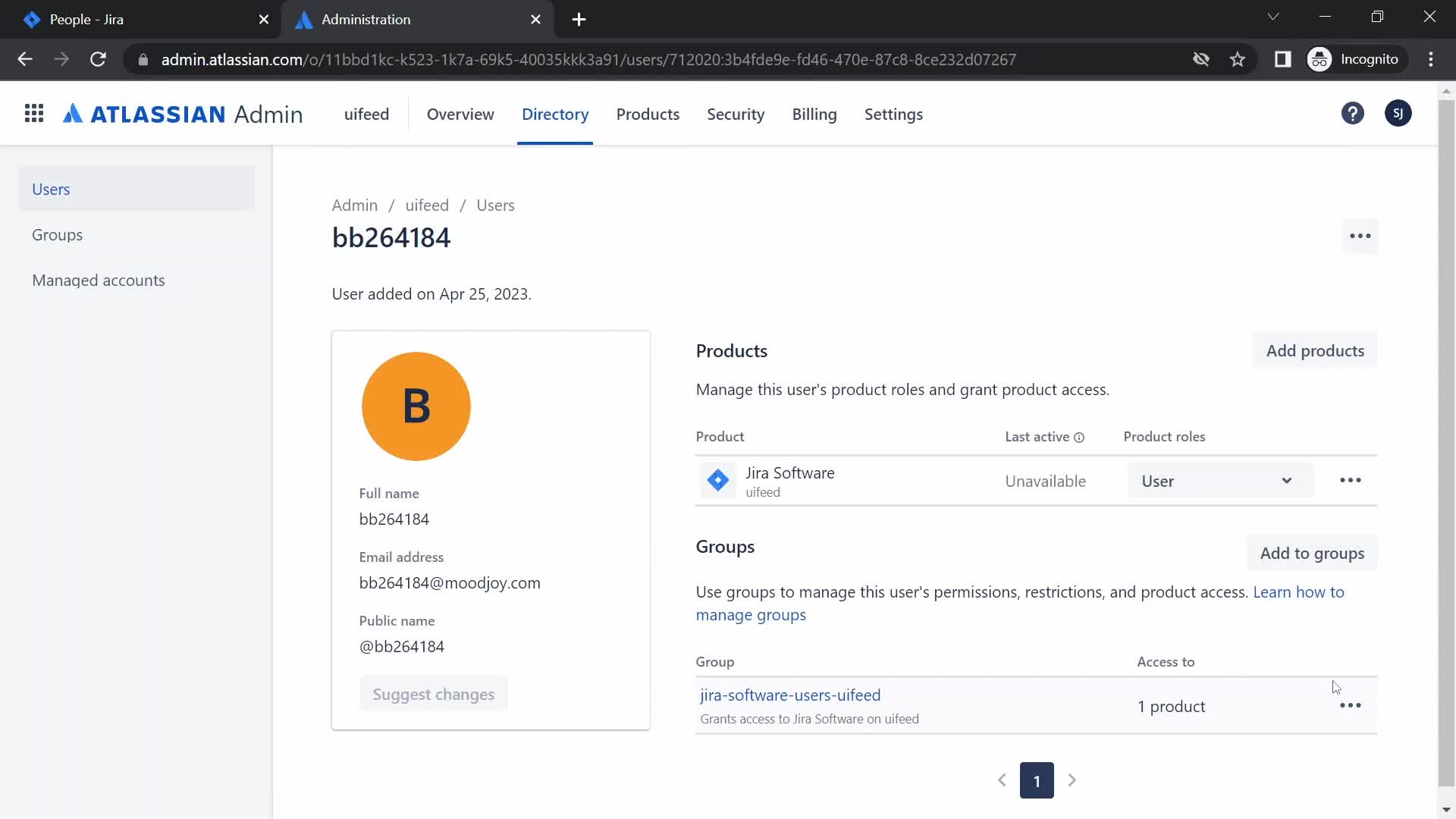The height and width of the screenshot is (819, 1456).
Task: Open the jira-software-users-uifeed group link
Action: click(x=789, y=695)
